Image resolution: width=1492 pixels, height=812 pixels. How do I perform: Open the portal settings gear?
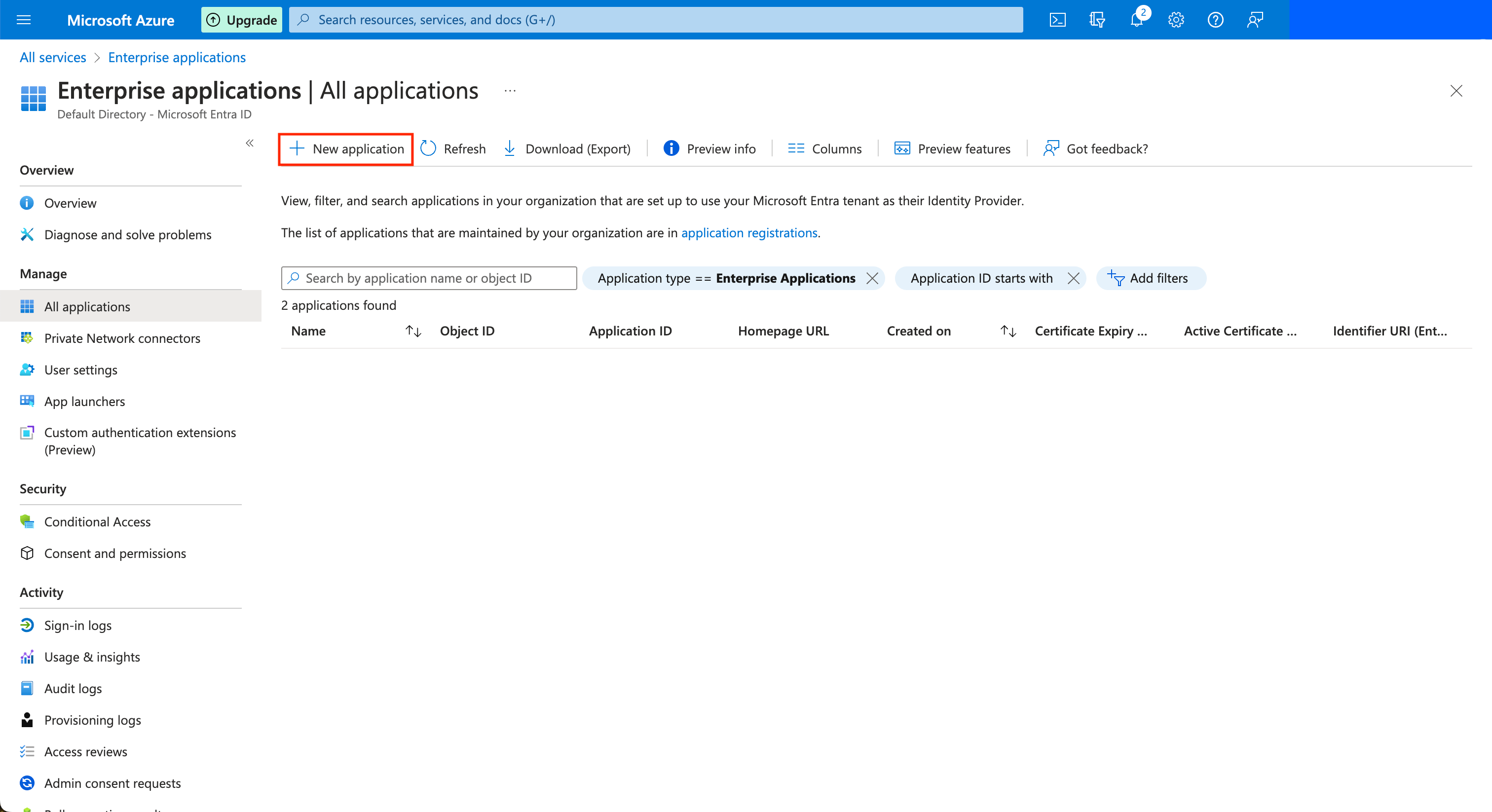[x=1176, y=19]
